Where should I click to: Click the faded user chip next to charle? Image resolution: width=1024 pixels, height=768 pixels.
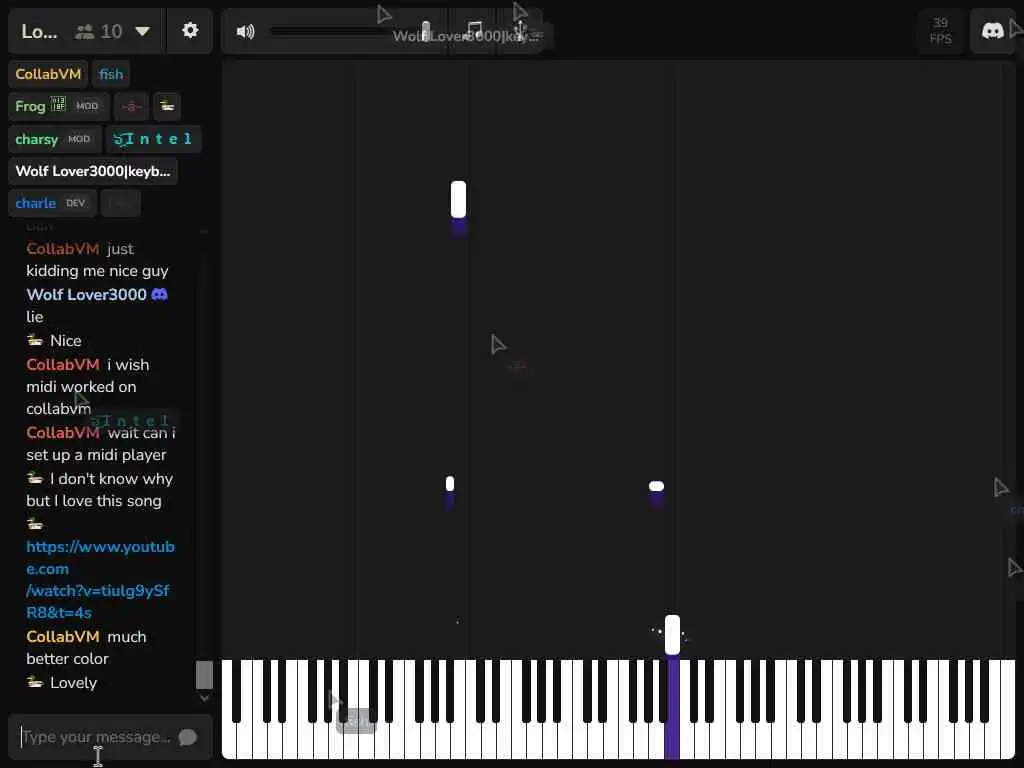coord(120,203)
